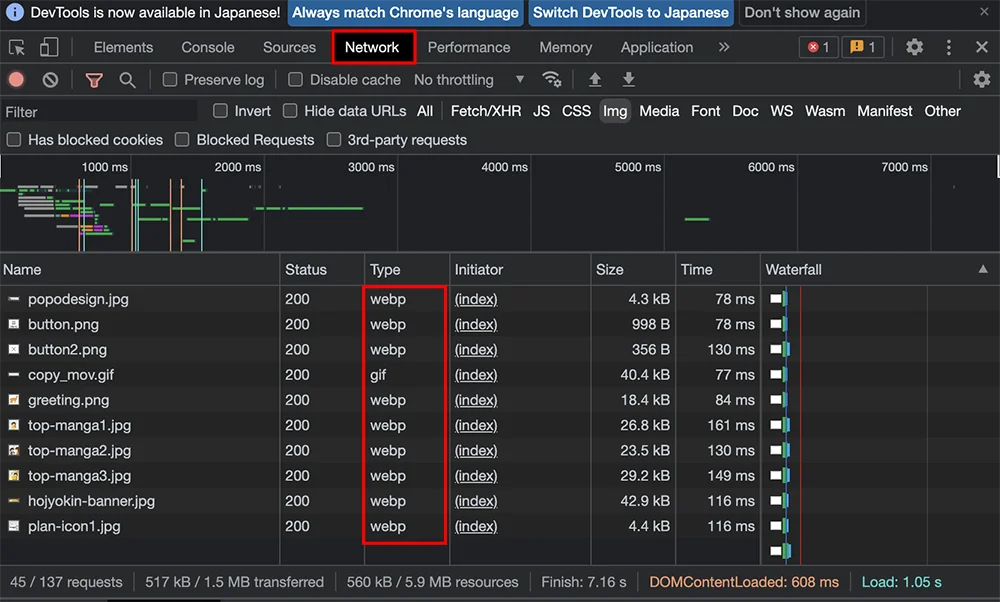Switch to the Console tab

pos(208,47)
